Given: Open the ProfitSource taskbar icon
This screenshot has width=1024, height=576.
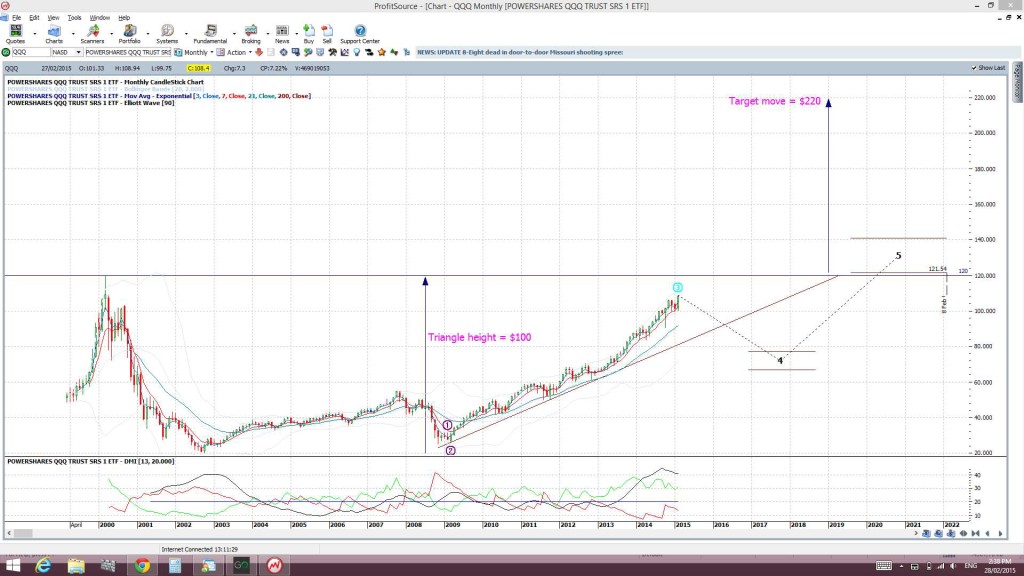Looking at the screenshot, I should [x=274, y=566].
